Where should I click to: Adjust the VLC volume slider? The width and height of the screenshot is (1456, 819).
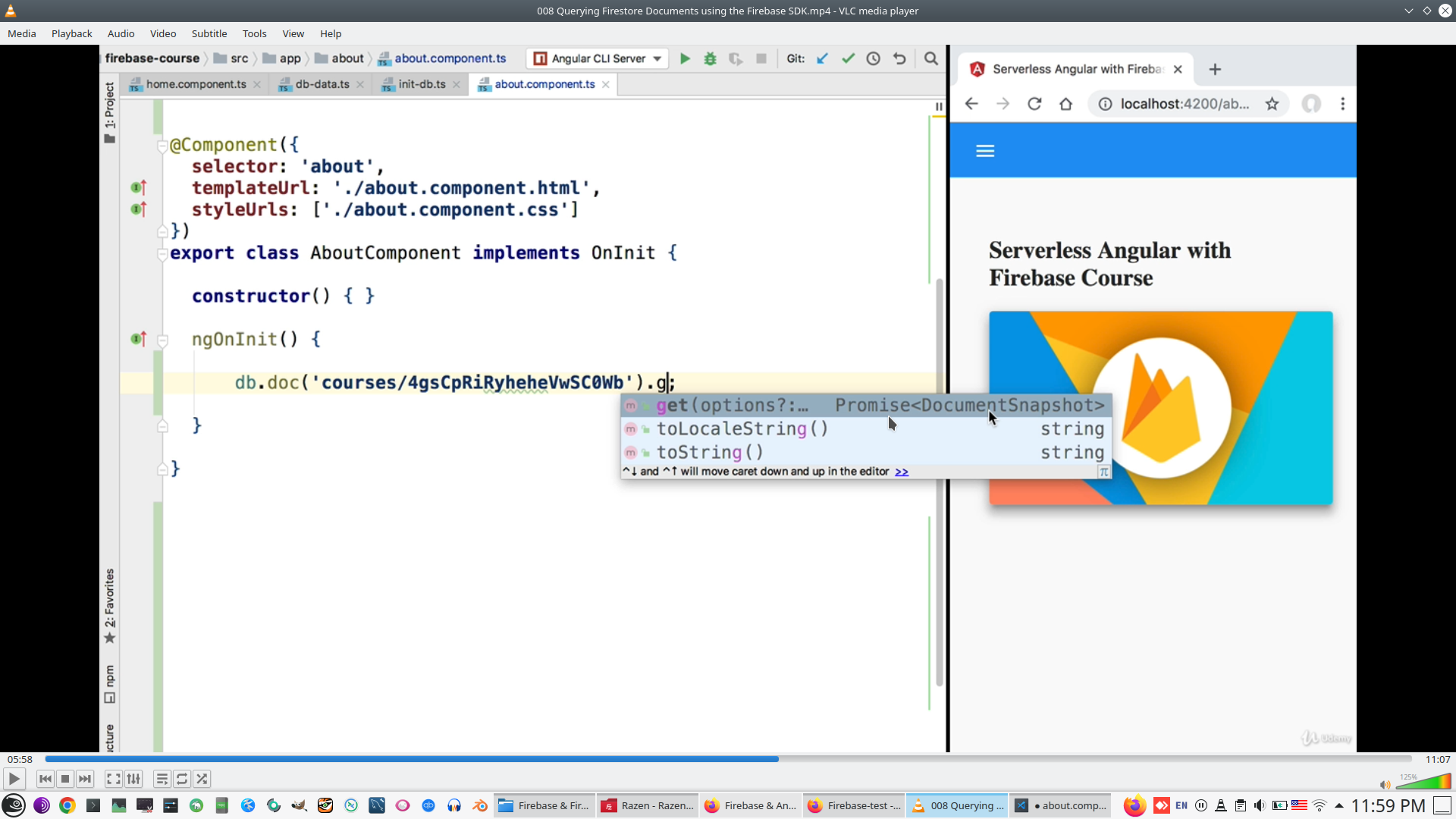(x=1424, y=782)
